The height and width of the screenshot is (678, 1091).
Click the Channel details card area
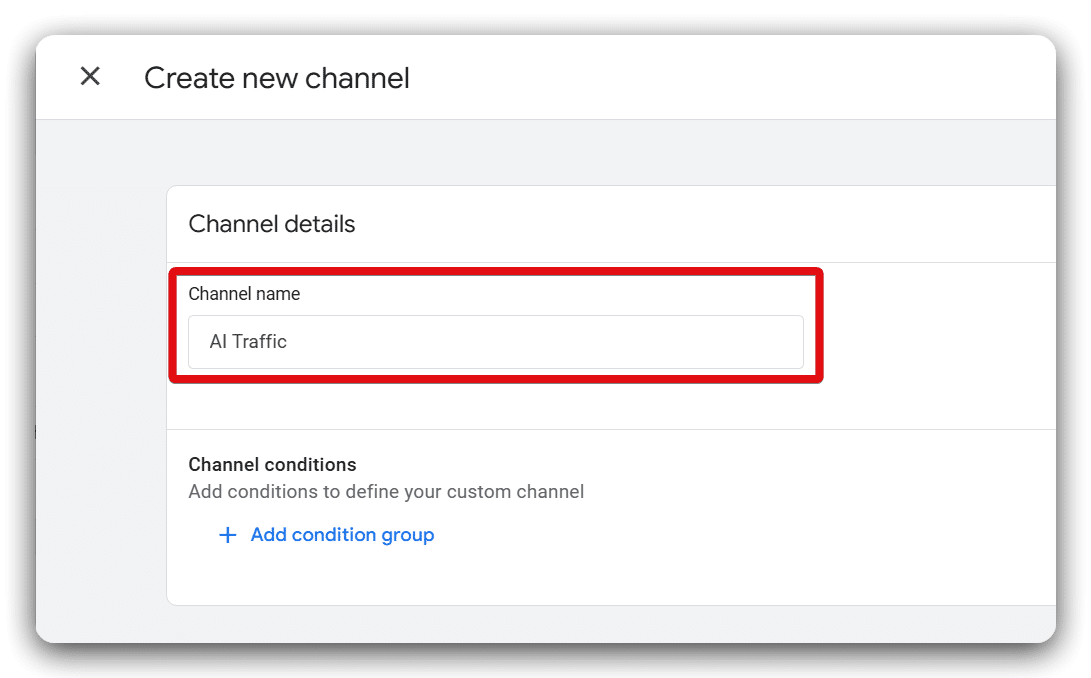point(600,224)
